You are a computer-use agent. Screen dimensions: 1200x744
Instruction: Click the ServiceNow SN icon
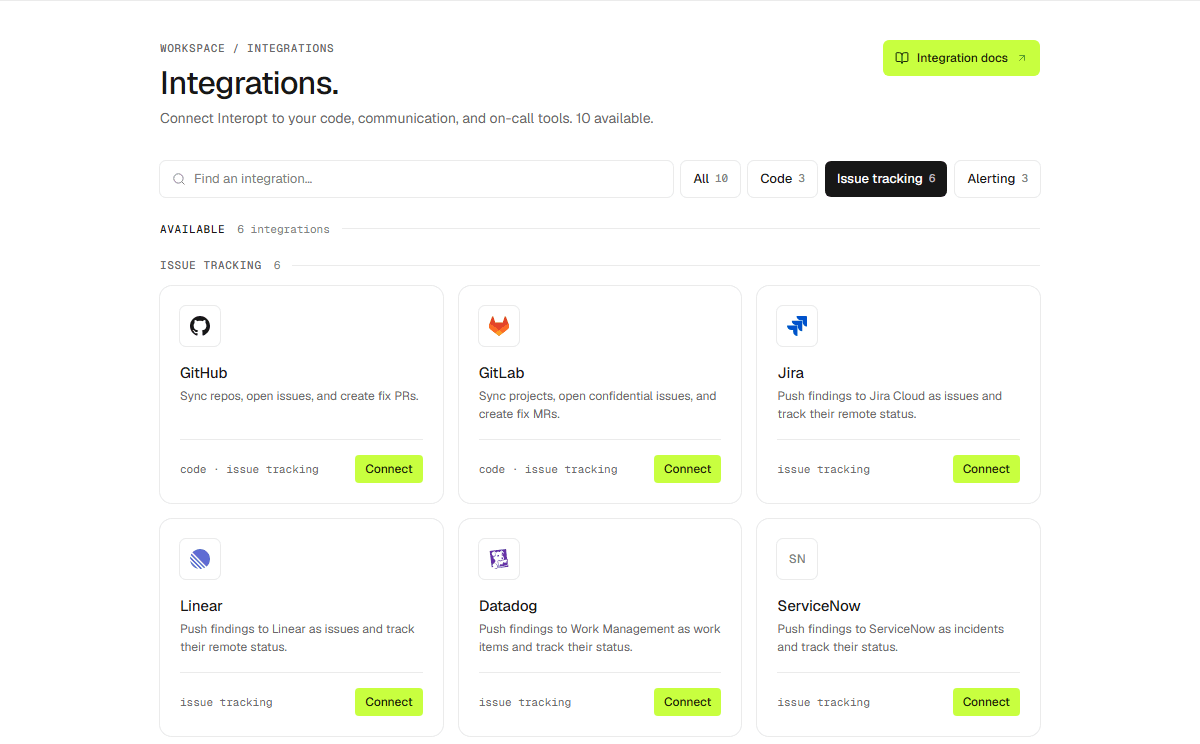[x=797, y=559]
